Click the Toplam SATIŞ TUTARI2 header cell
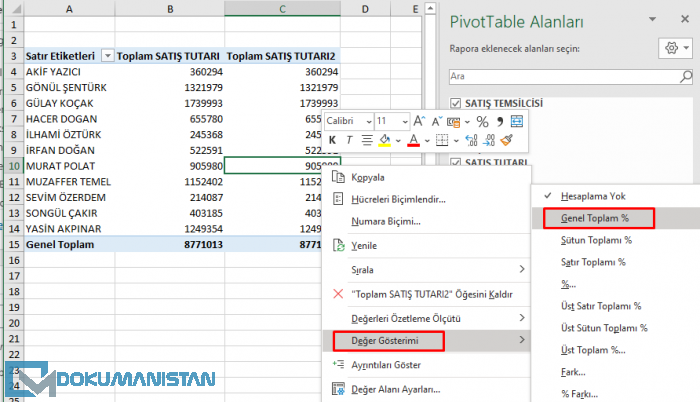This screenshot has height=402, width=700. [282, 56]
